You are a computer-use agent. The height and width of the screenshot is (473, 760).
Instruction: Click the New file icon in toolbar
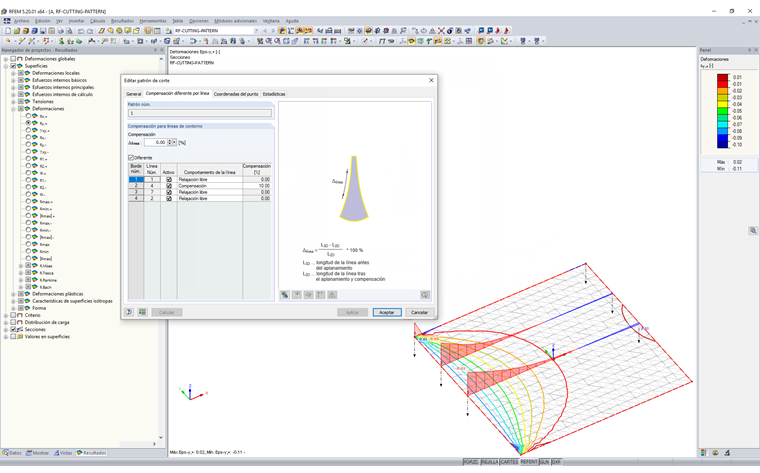coord(8,31)
